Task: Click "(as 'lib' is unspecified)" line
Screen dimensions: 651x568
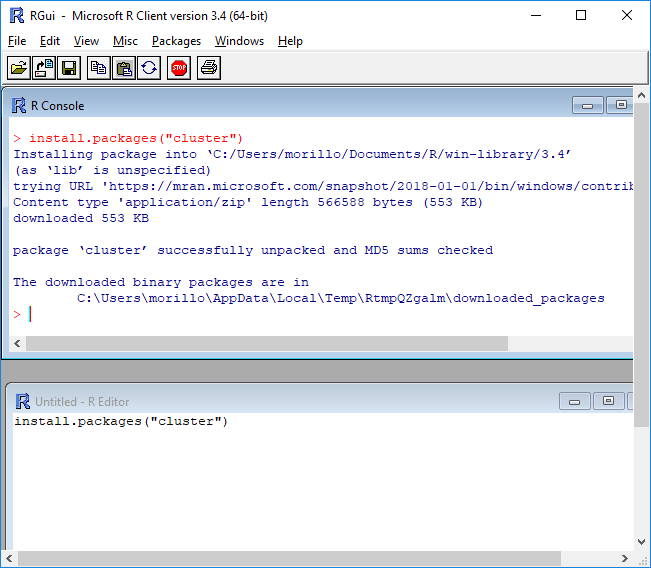Action: pyautogui.click(x=113, y=170)
